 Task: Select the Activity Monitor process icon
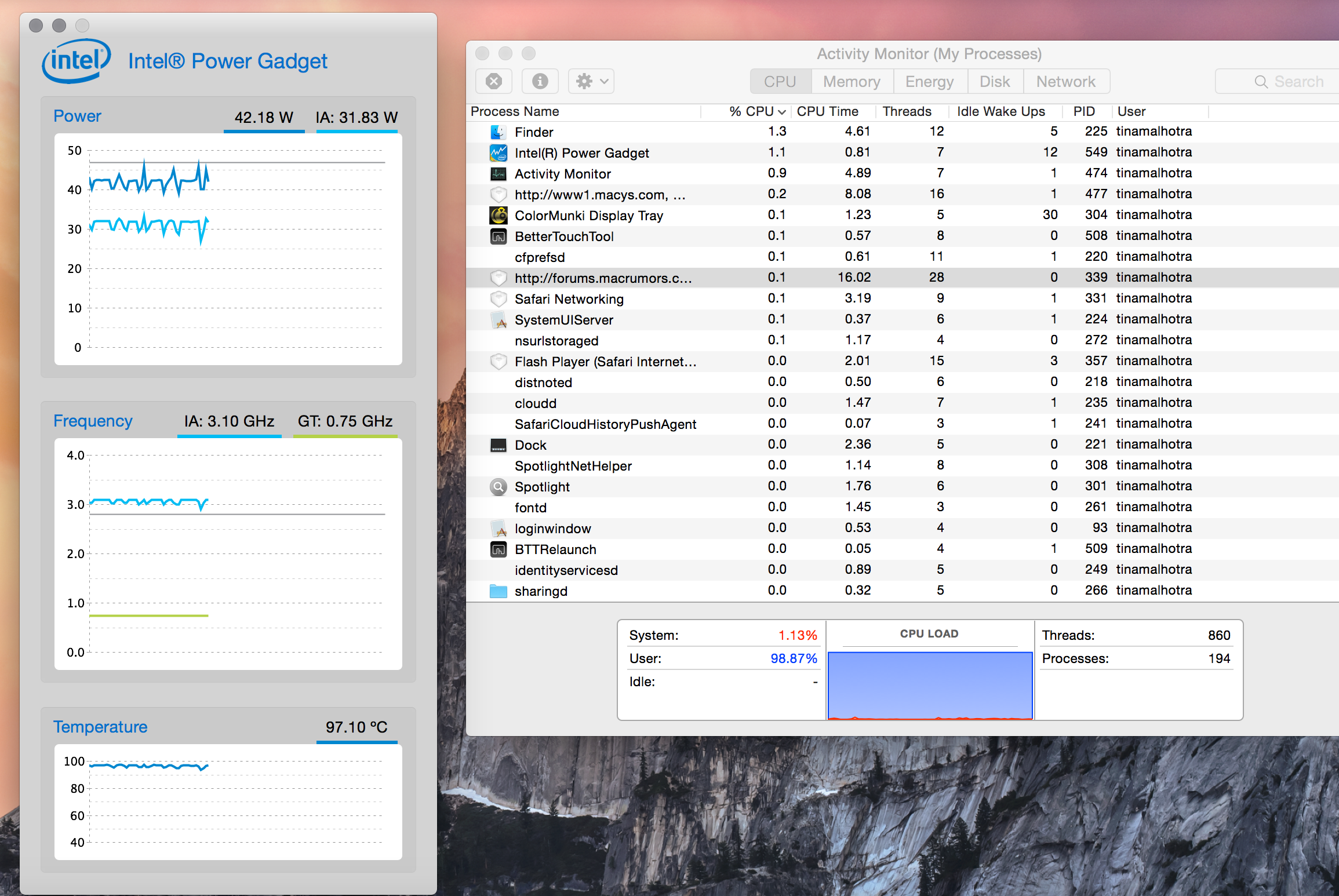499,174
